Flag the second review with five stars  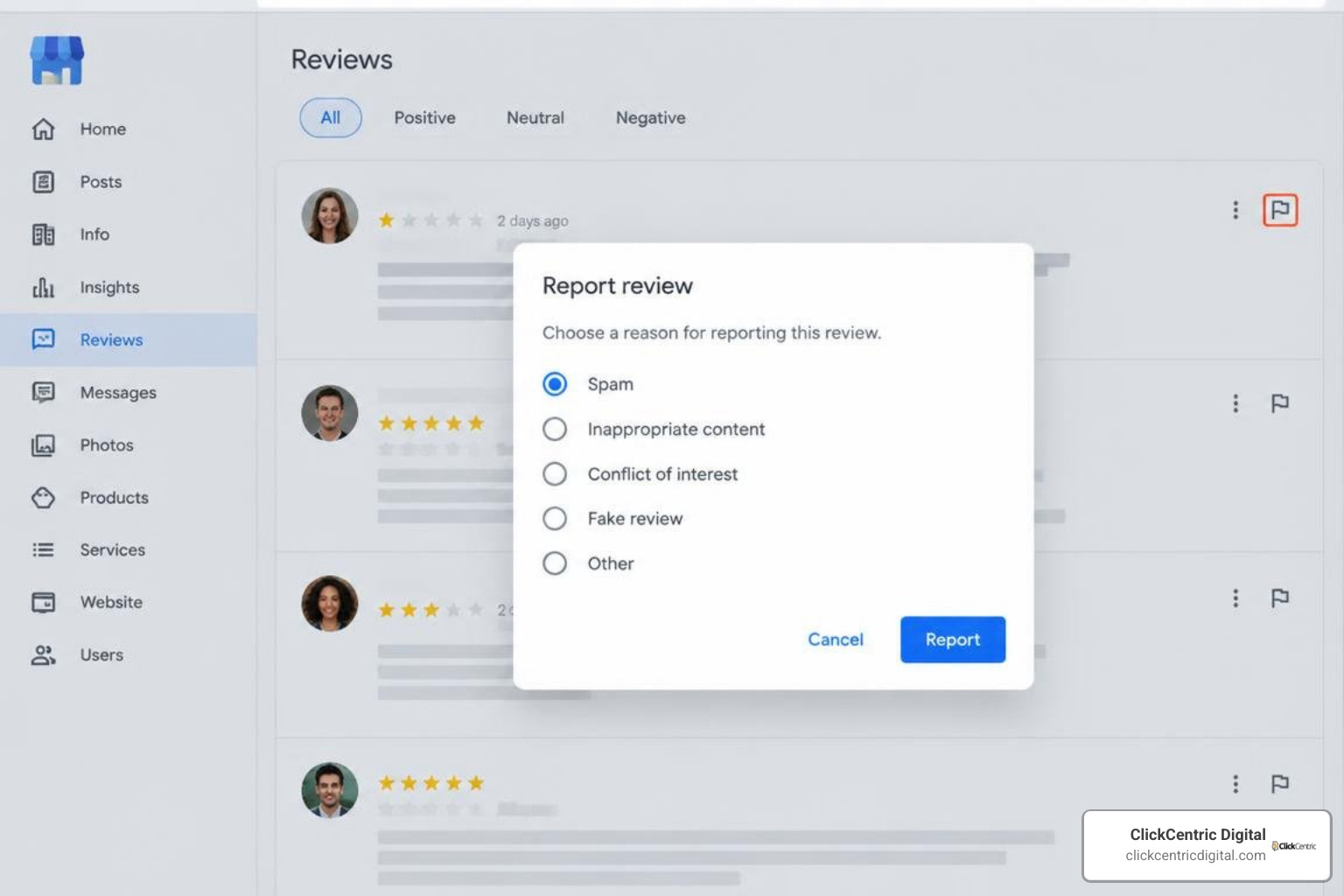1280,403
